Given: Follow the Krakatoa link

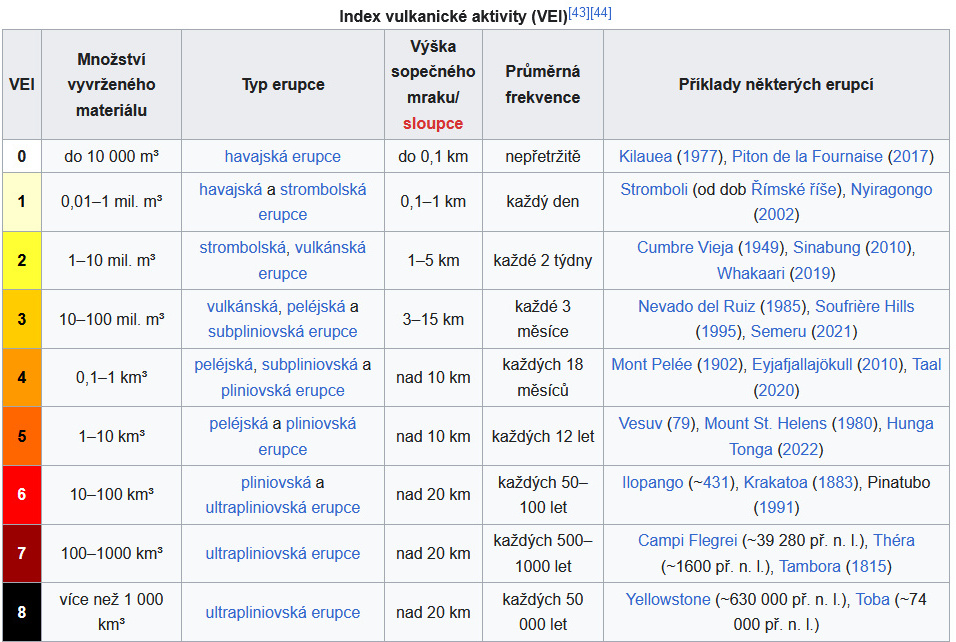Looking at the screenshot, I should pos(775,482).
